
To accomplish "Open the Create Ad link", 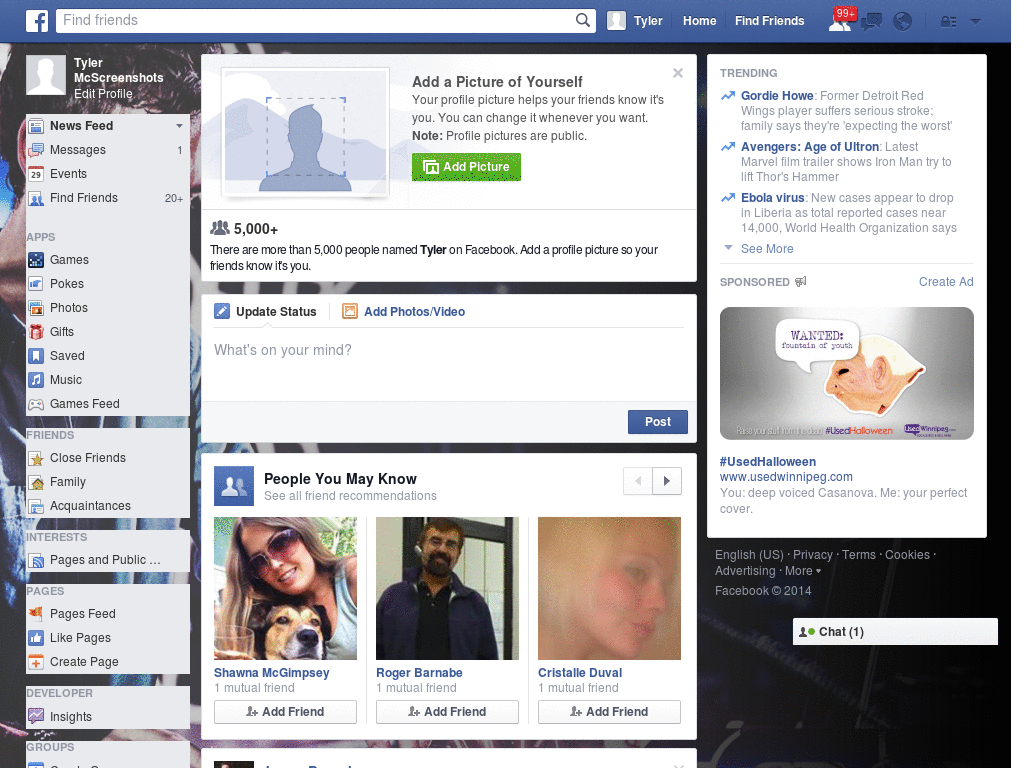I will [x=946, y=281].
